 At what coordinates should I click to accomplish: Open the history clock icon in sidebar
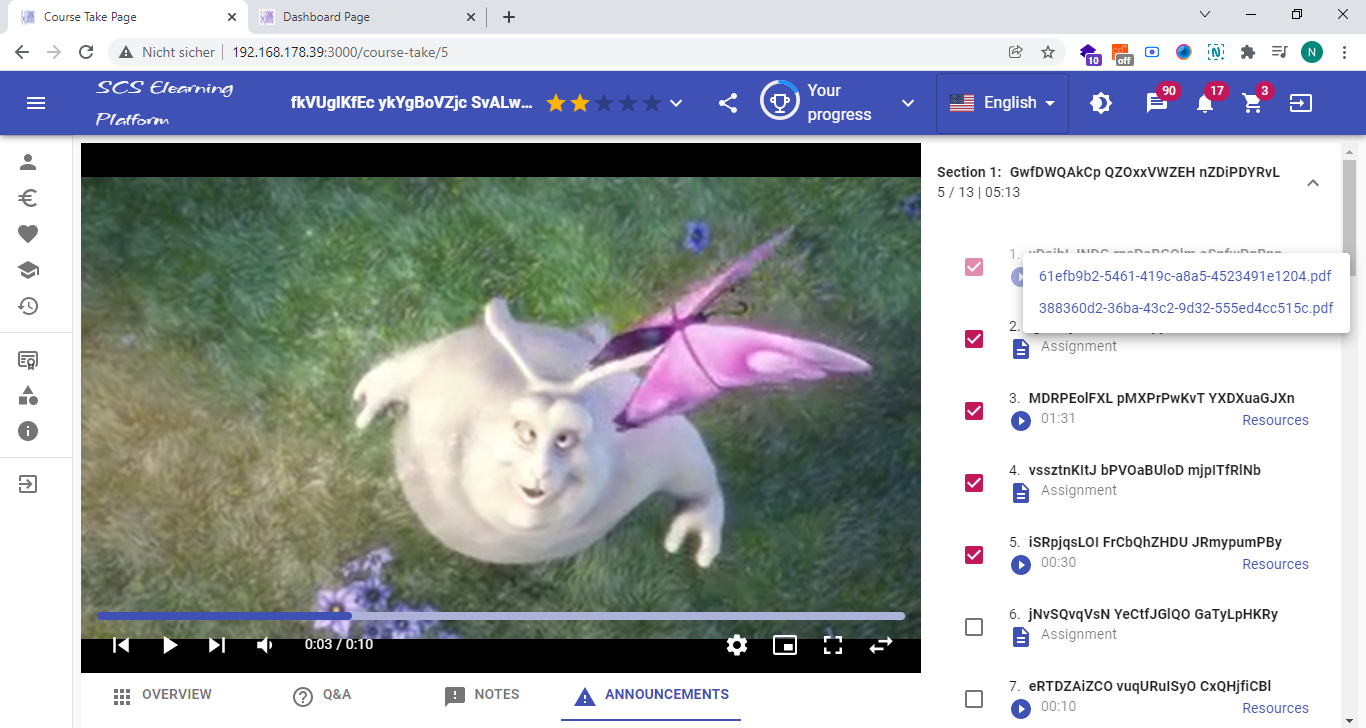28,306
